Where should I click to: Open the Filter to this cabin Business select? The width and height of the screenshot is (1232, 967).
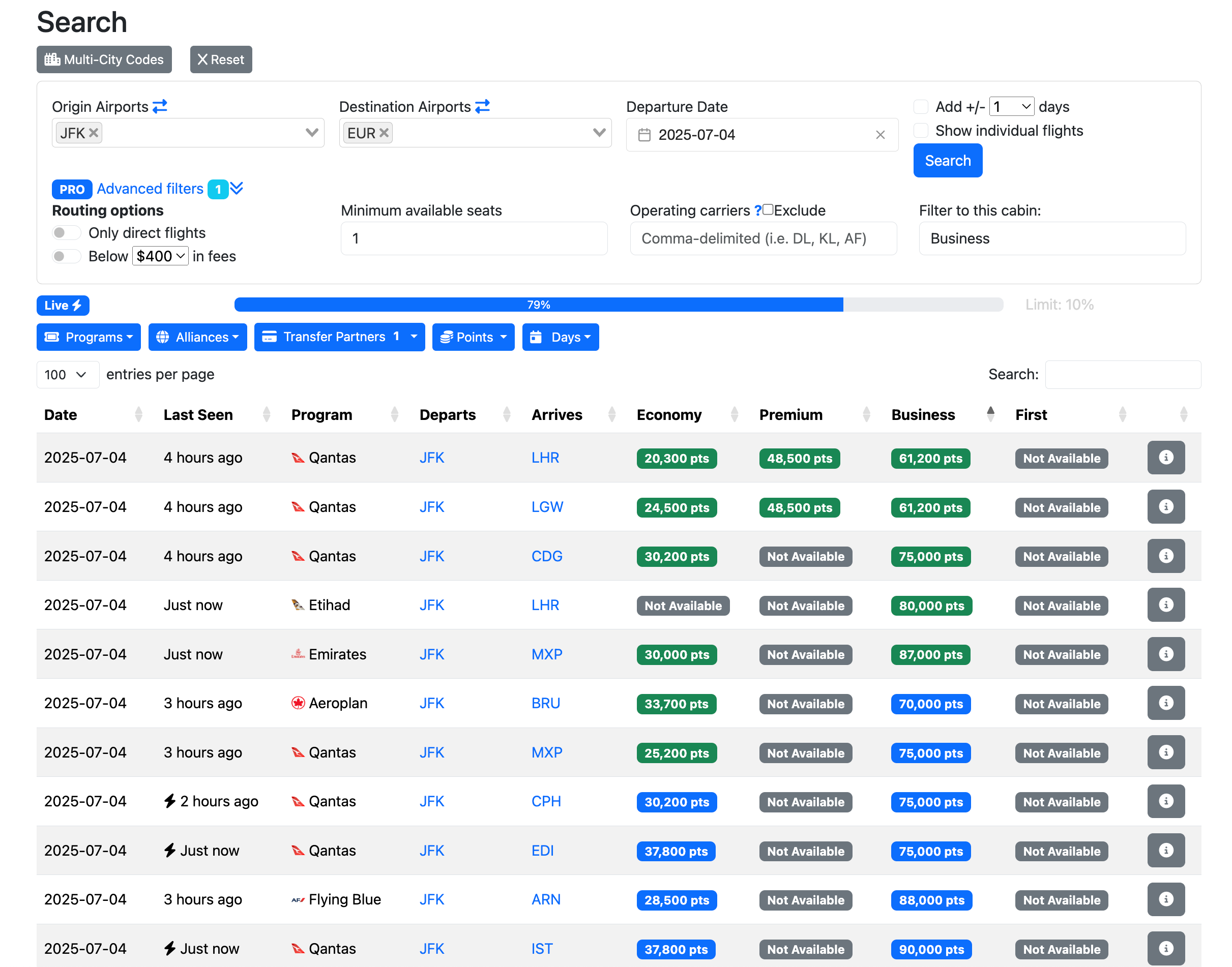(x=1052, y=238)
